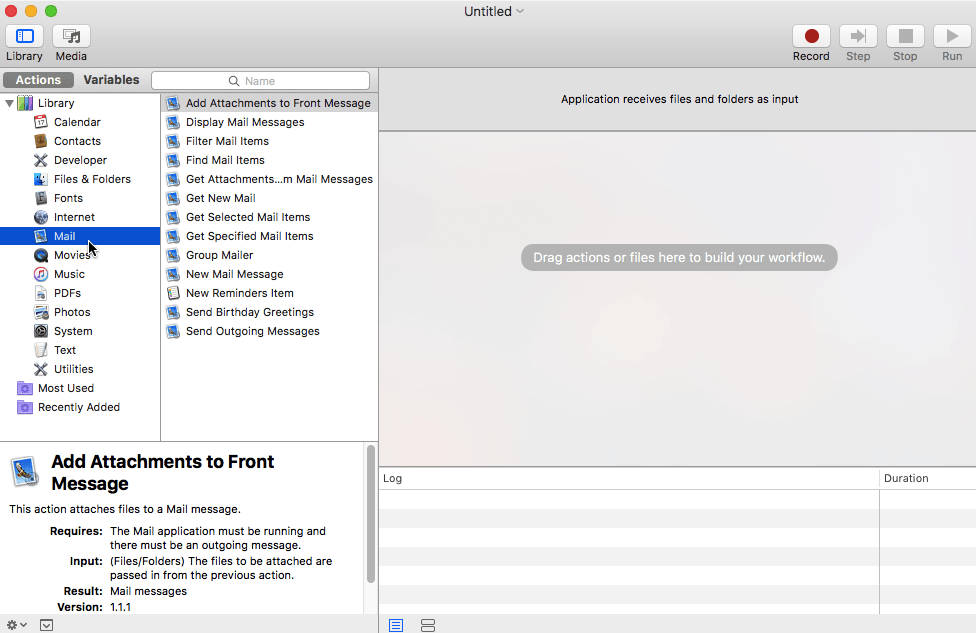Image resolution: width=976 pixels, height=633 pixels.
Task: Click the Name search field
Action: (260, 81)
